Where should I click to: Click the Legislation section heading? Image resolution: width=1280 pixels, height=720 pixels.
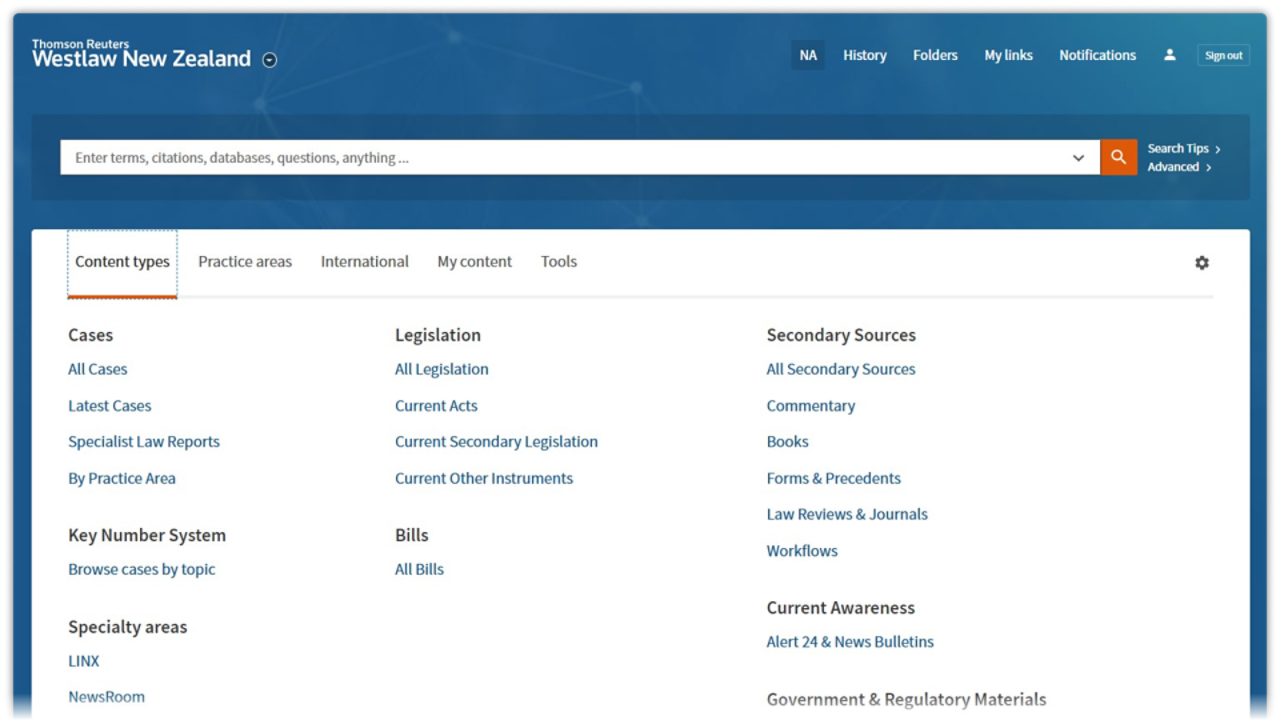(x=438, y=335)
